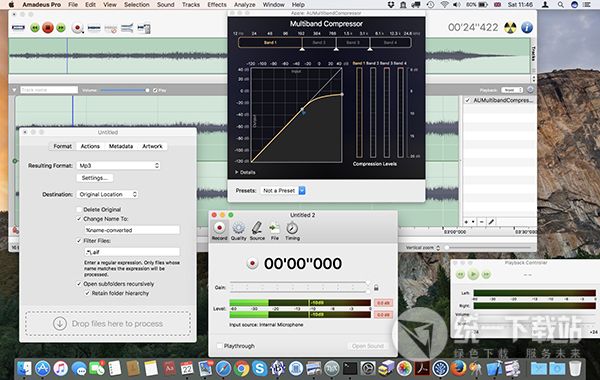The image size is (600, 380).
Task: Open Skype from the dock
Action: pos(259,368)
